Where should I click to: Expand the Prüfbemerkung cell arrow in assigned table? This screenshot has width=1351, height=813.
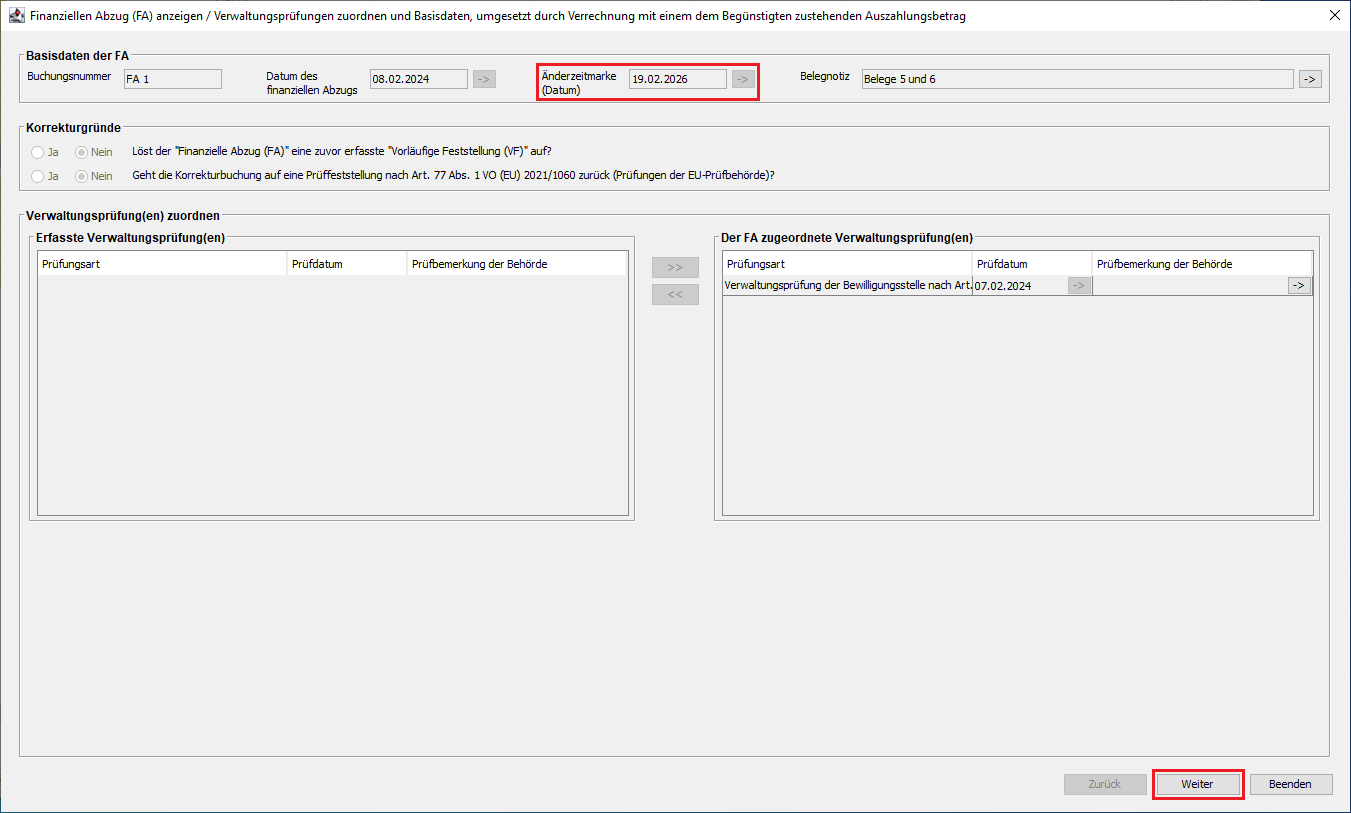(1299, 286)
